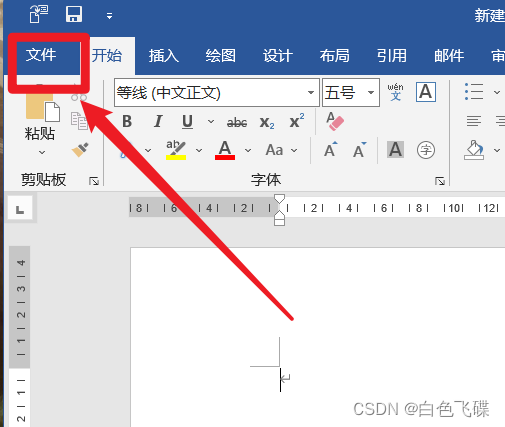The width and height of the screenshot is (505, 427).
Task: Toggle strikethrough abc formatting
Action: point(237,123)
